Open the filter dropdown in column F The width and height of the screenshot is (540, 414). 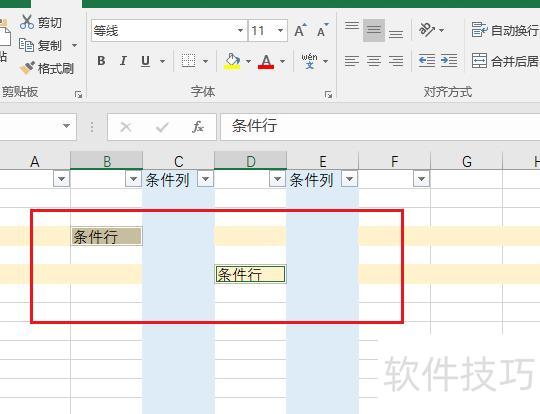(x=422, y=179)
